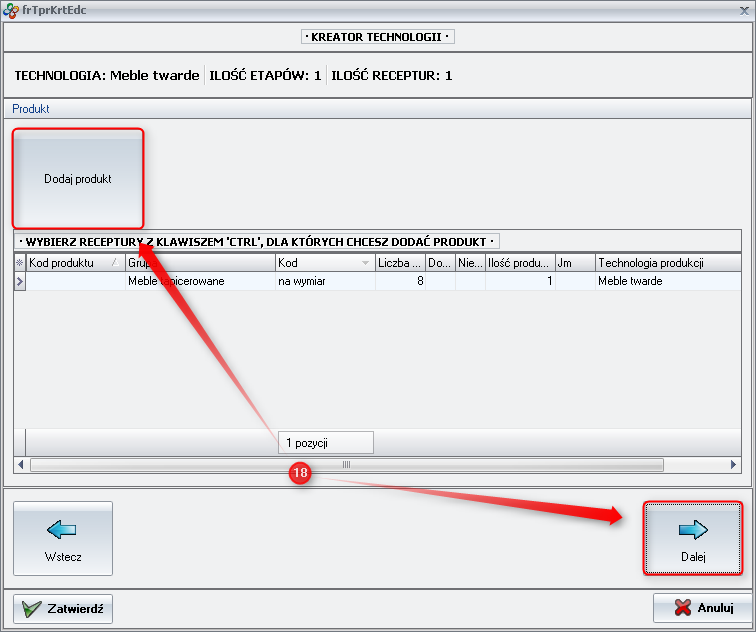Click the left arrow of horizontal scrollbar

[x=20, y=465]
